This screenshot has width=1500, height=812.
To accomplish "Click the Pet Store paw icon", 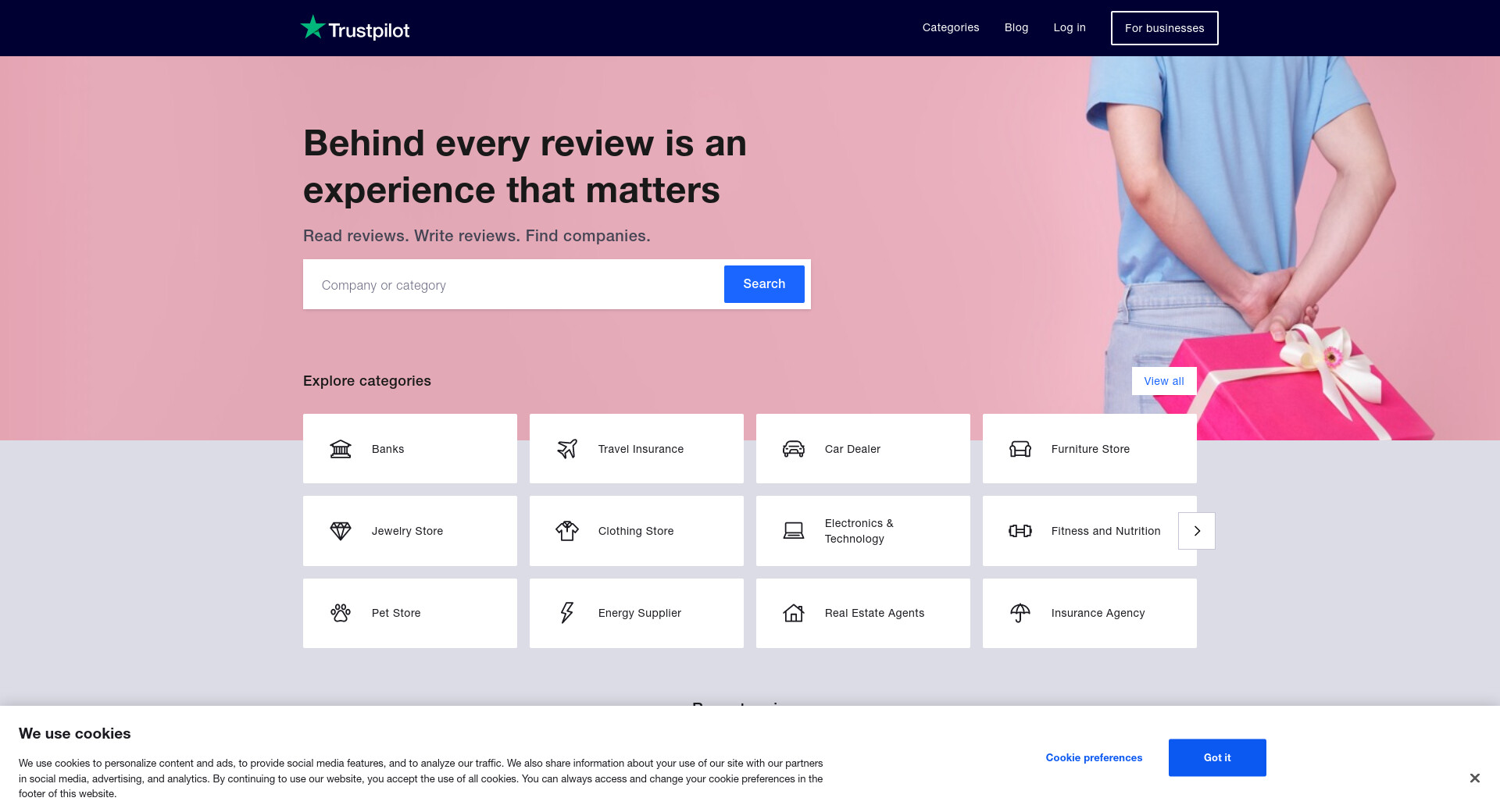I will [x=341, y=613].
